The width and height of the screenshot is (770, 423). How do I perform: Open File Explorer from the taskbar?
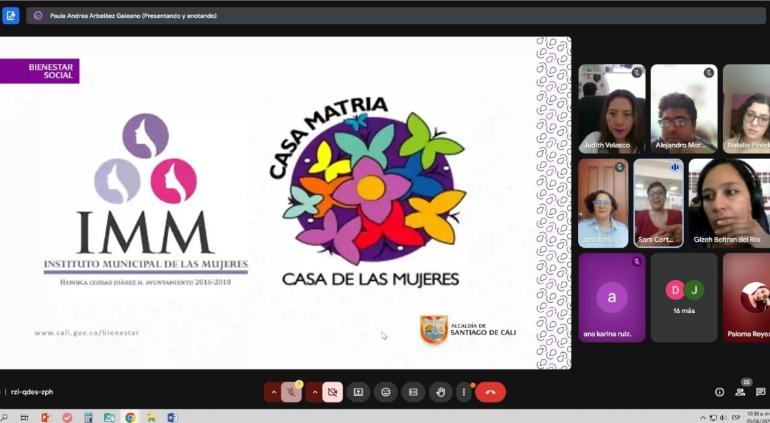tap(151, 417)
